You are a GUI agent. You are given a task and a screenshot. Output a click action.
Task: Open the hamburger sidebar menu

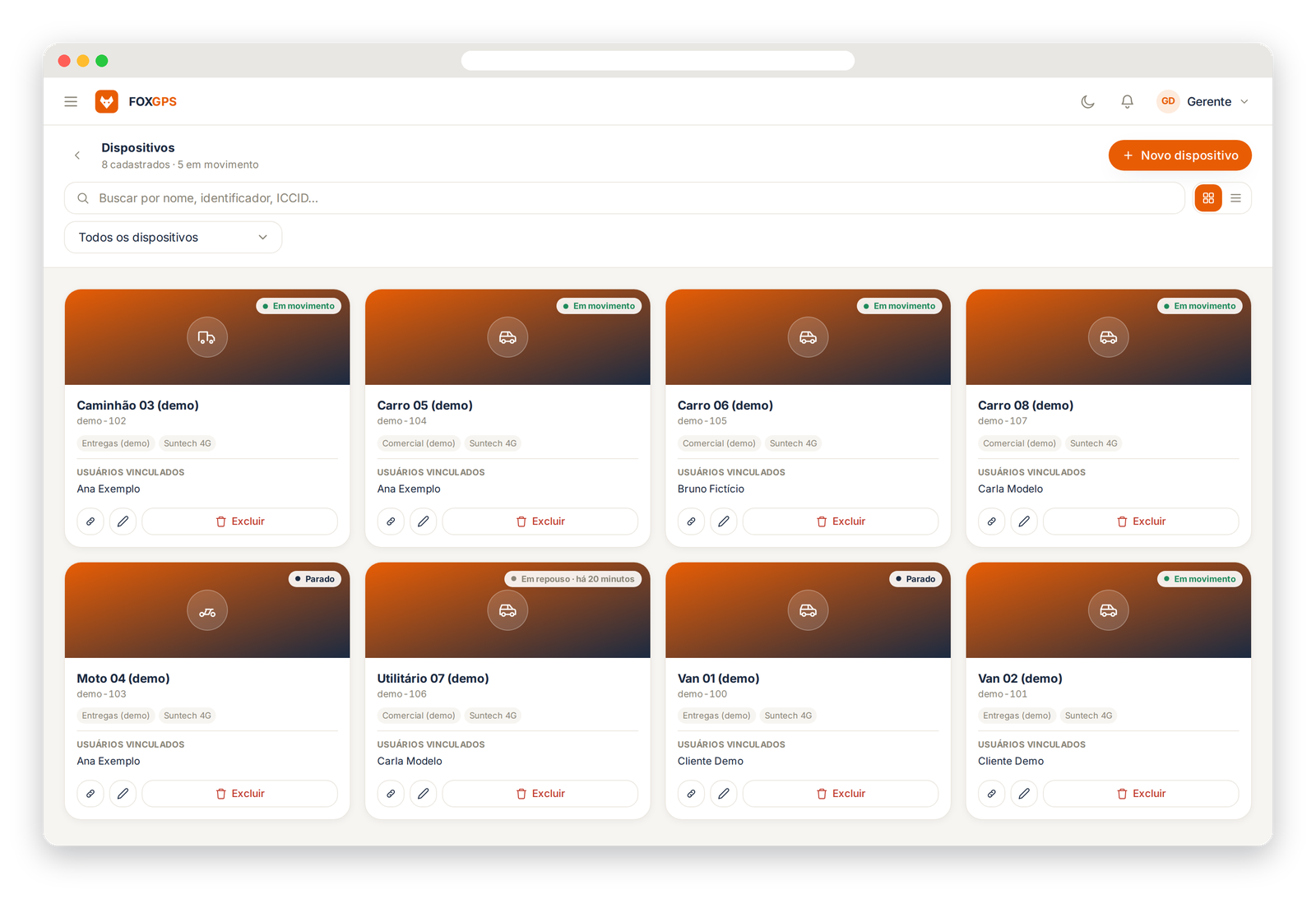(x=71, y=101)
